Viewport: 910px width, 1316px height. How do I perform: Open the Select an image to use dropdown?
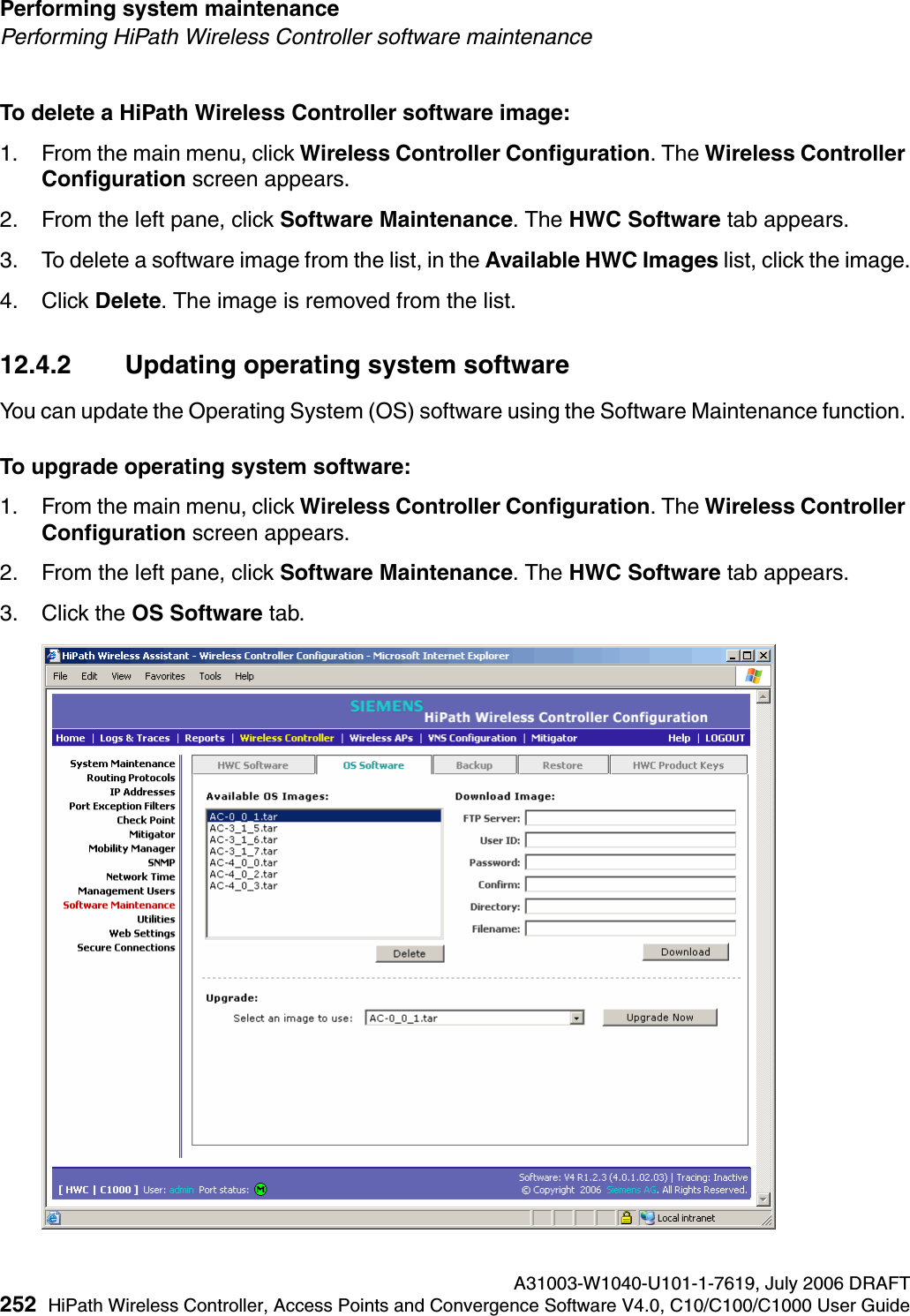(x=578, y=1017)
